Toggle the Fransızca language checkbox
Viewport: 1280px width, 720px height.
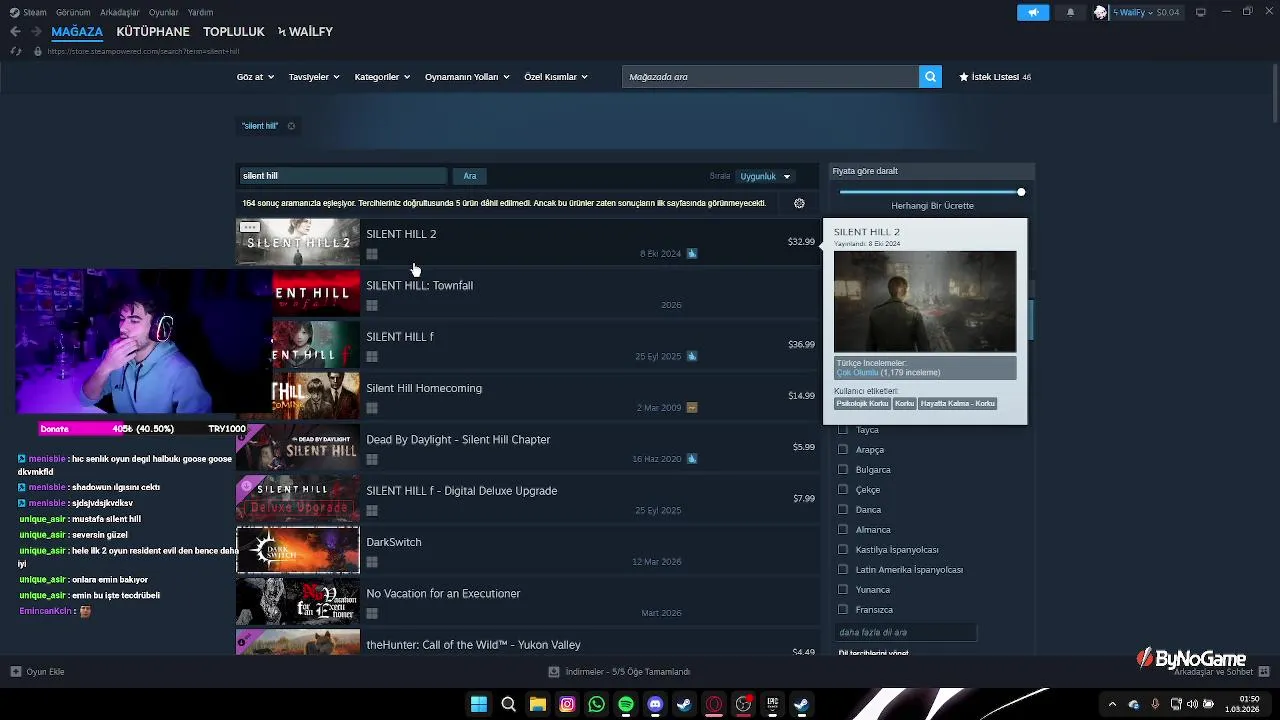tap(843, 610)
